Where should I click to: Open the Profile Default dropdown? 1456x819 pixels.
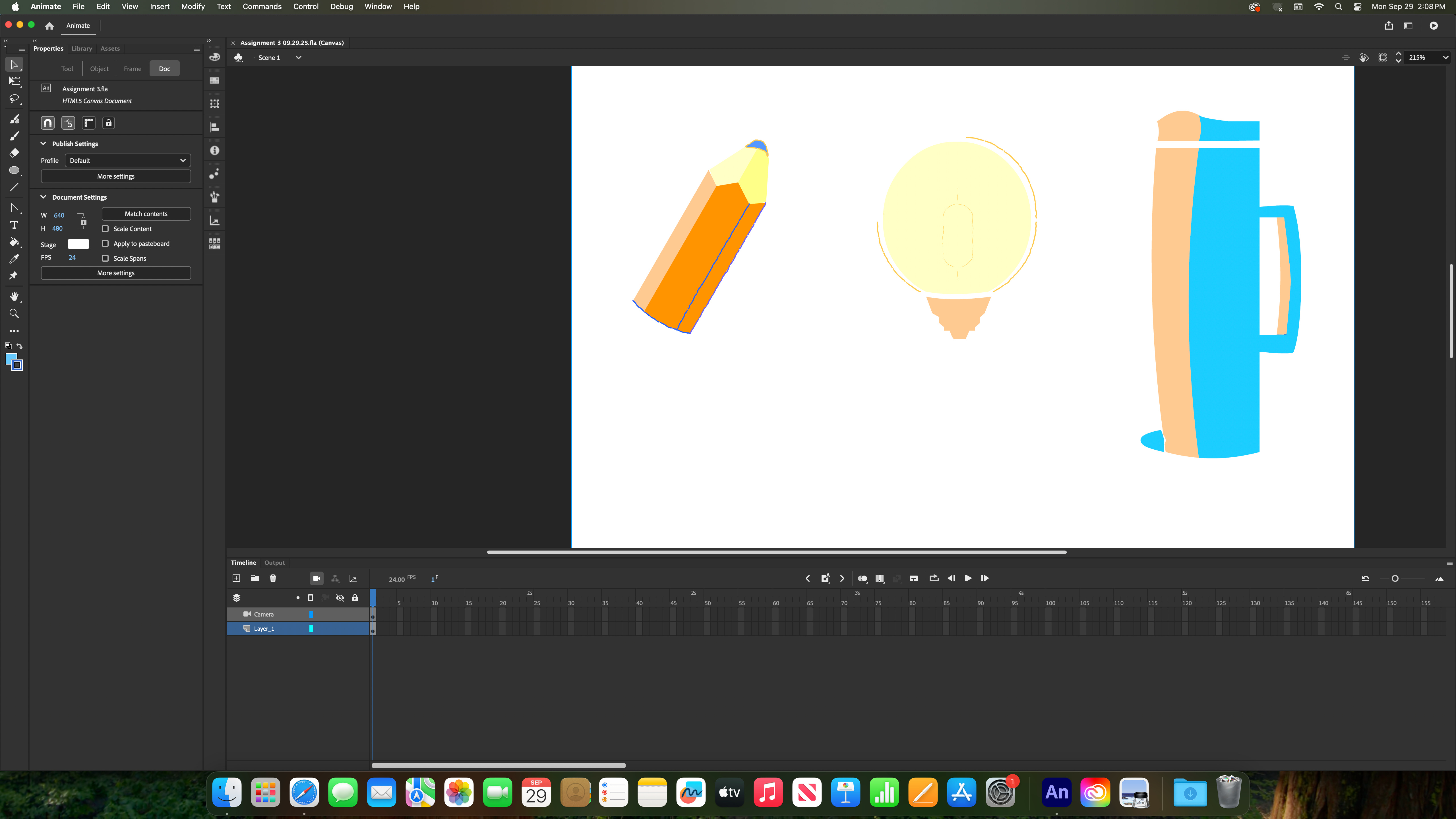pos(128,160)
